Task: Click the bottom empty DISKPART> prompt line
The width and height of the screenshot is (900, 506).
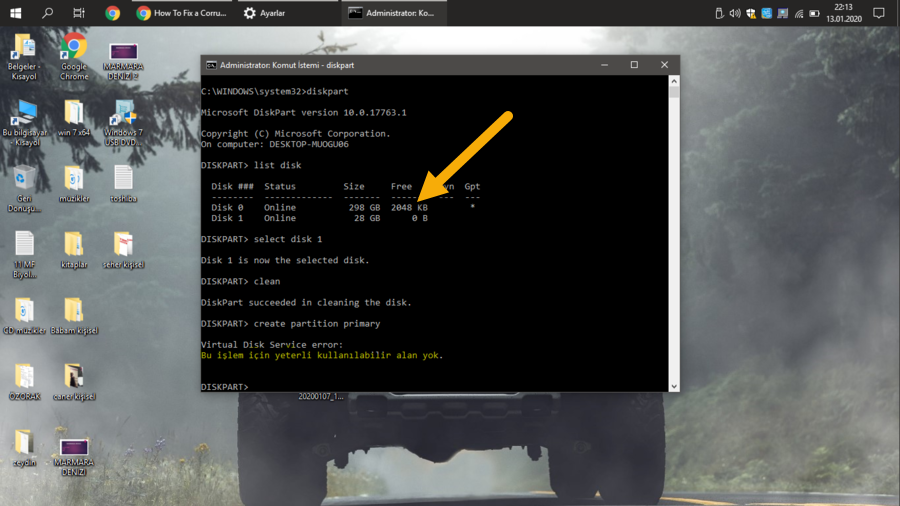Action: point(225,387)
